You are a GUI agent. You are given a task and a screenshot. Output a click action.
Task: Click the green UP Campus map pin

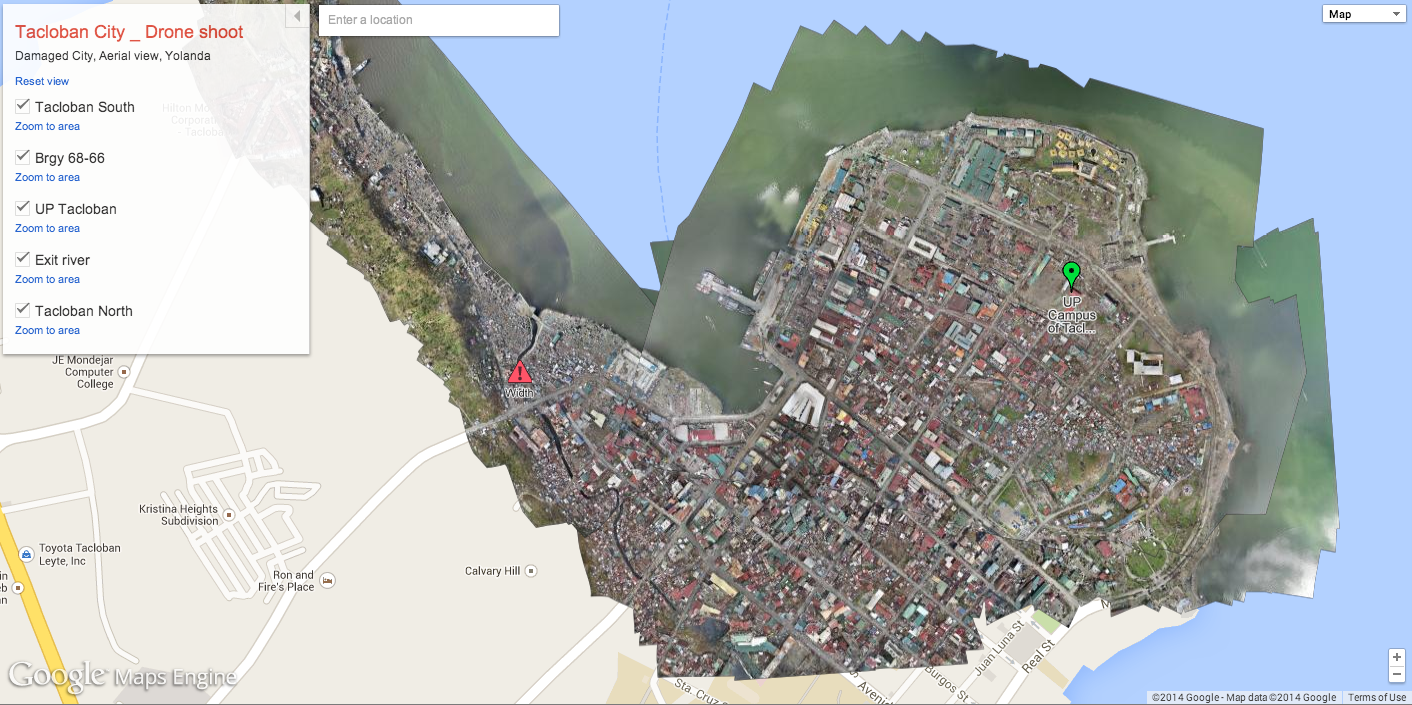coord(1071,273)
